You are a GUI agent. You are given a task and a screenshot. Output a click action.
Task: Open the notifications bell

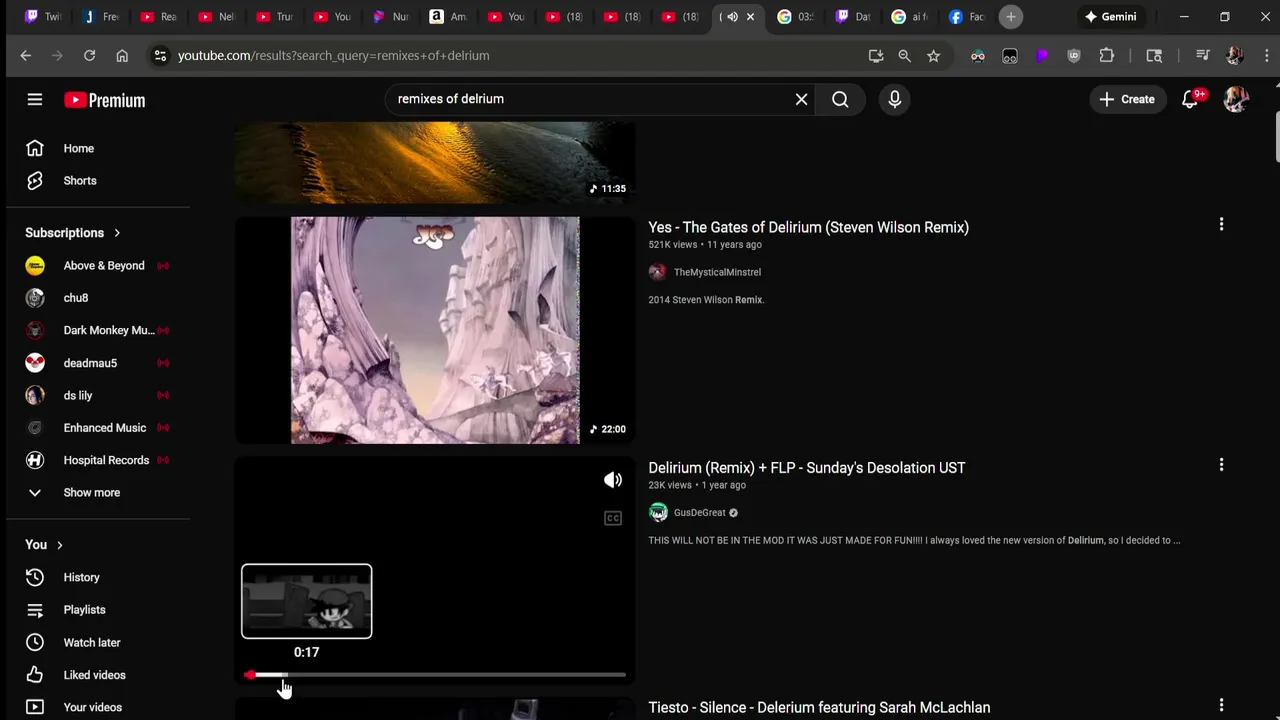pos(1190,99)
